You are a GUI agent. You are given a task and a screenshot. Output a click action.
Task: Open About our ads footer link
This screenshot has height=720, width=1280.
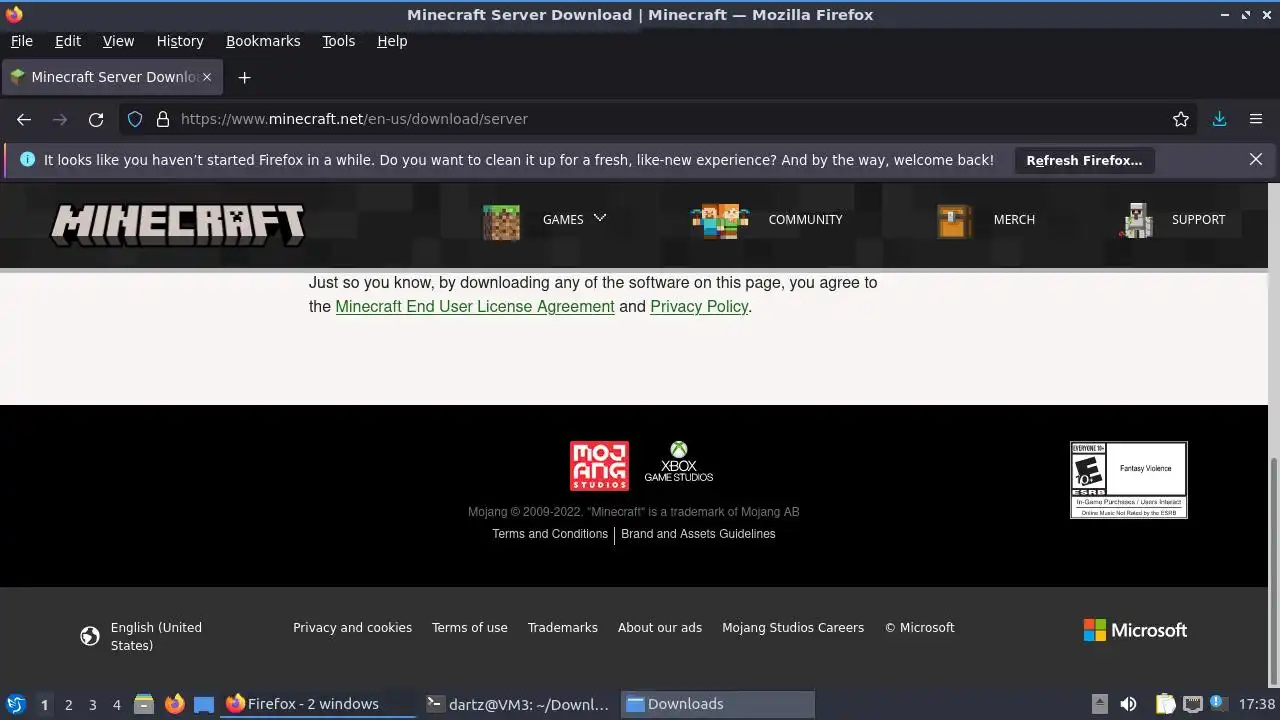[x=660, y=628]
